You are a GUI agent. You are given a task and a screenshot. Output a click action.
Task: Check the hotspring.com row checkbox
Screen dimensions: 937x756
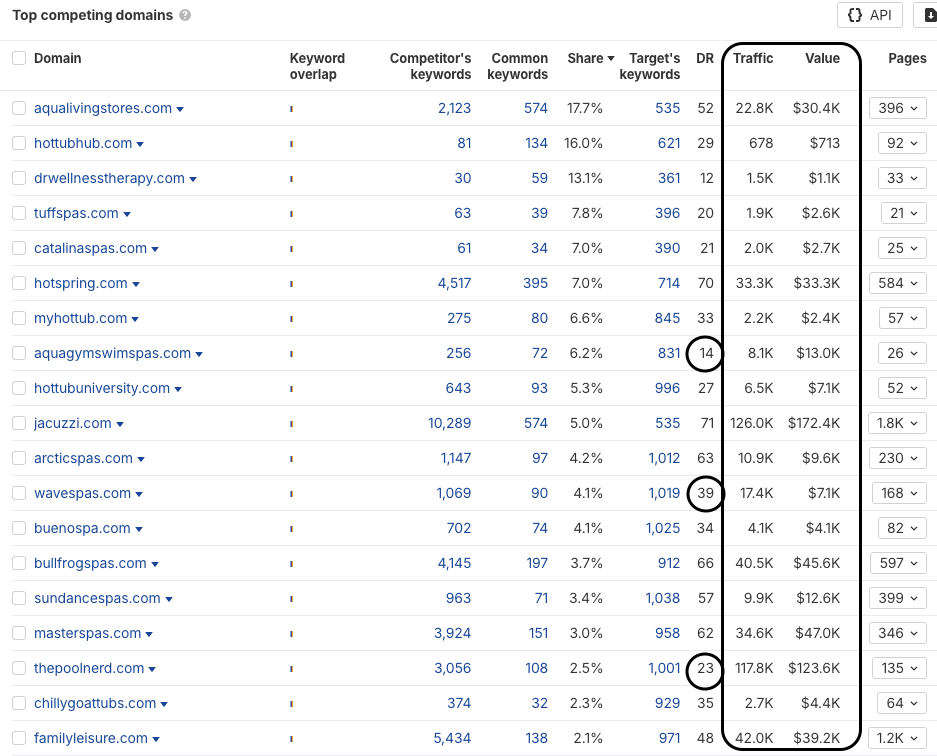coord(19,283)
